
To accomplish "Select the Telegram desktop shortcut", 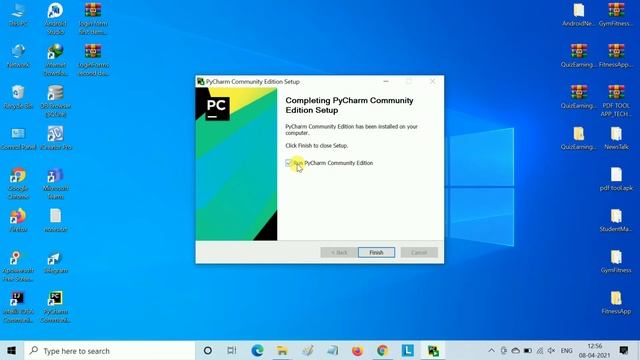I will [56, 262].
